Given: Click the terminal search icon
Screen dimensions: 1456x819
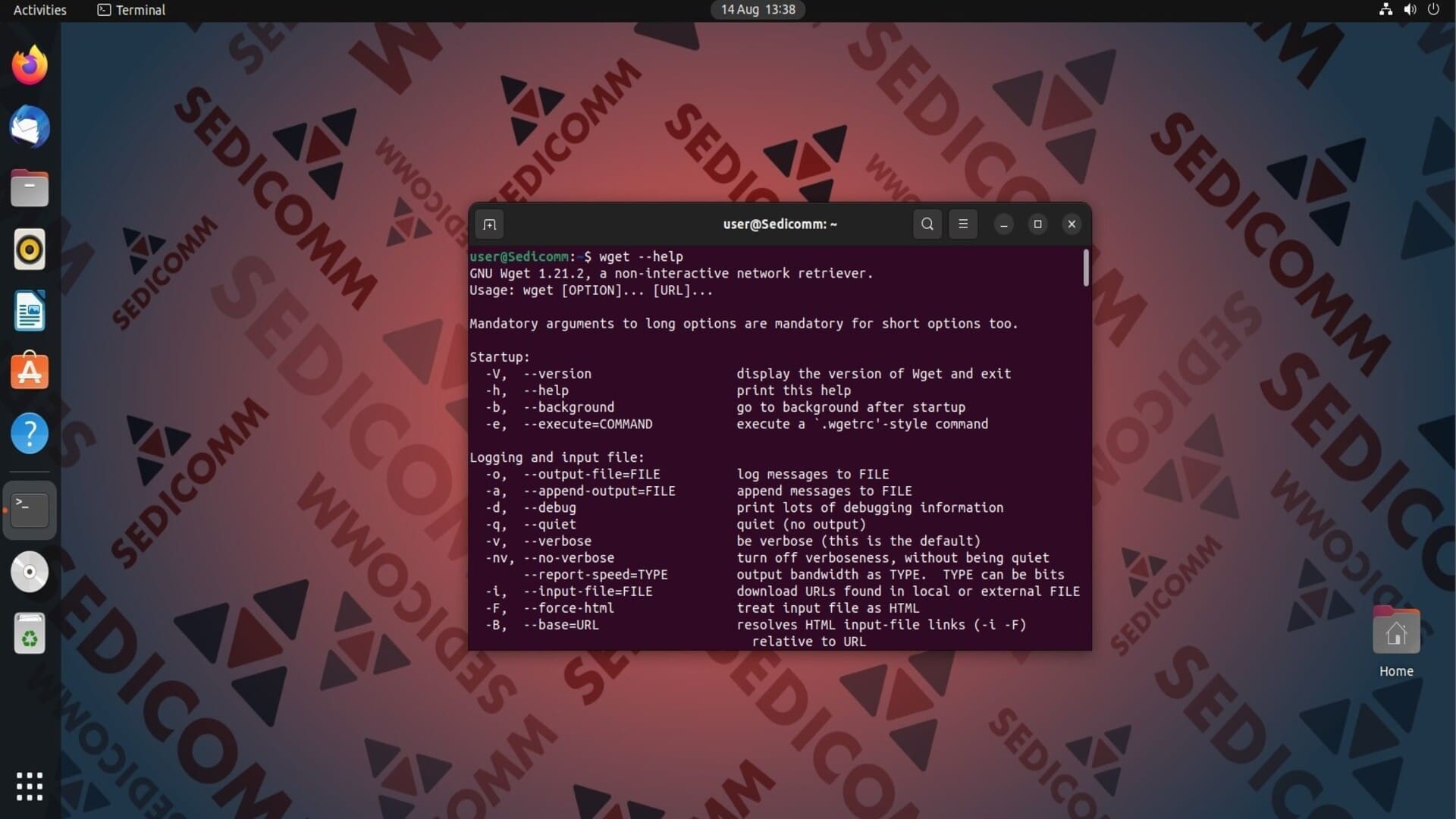Looking at the screenshot, I should click(927, 224).
